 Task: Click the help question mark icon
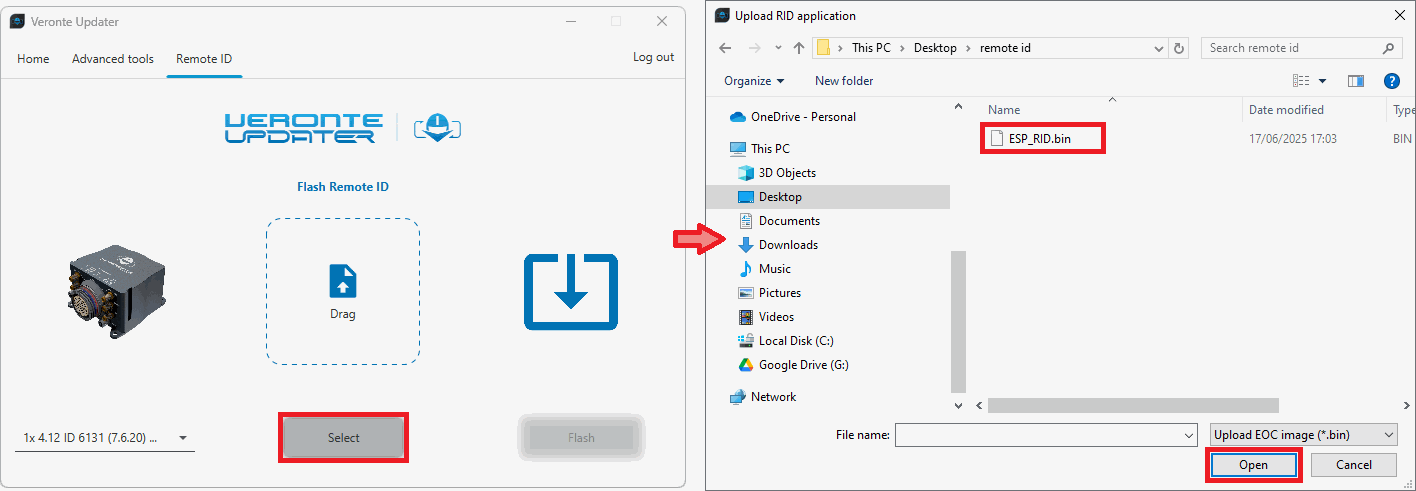click(x=1390, y=81)
